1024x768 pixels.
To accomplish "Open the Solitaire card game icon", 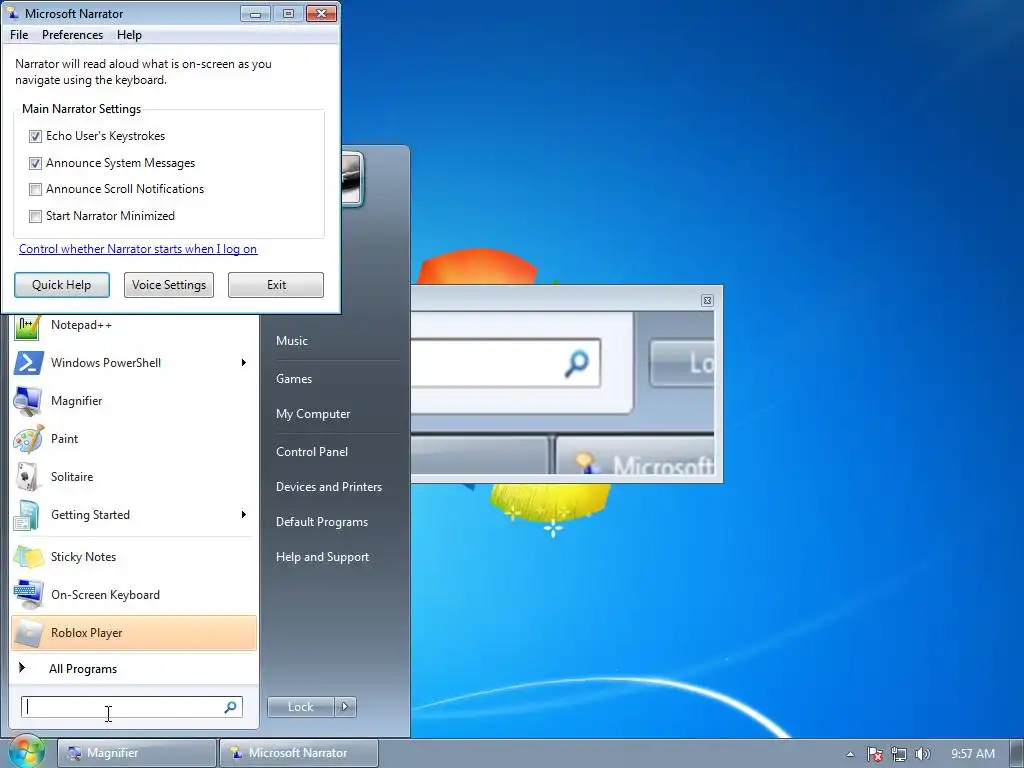I will pos(27,477).
